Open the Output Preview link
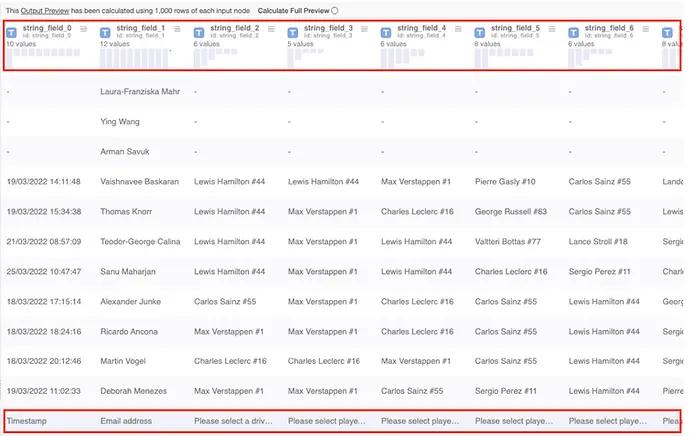 (45, 11)
